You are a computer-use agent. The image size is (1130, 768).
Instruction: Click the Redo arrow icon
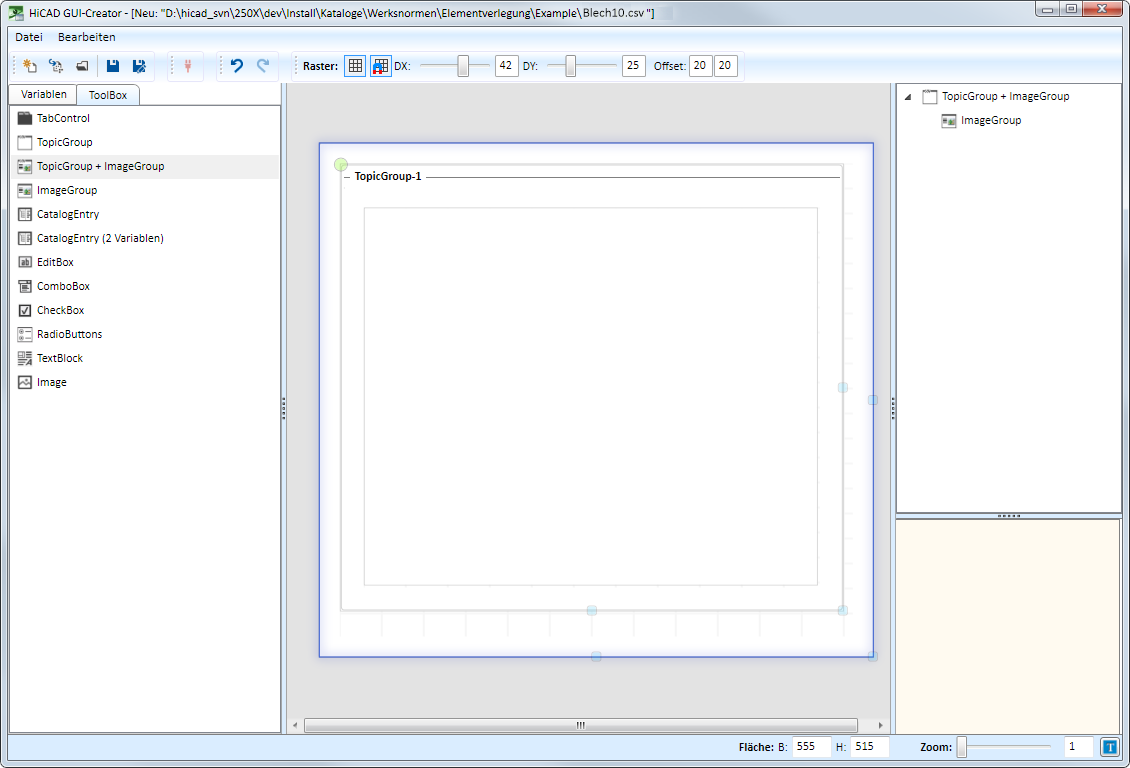pos(263,66)
